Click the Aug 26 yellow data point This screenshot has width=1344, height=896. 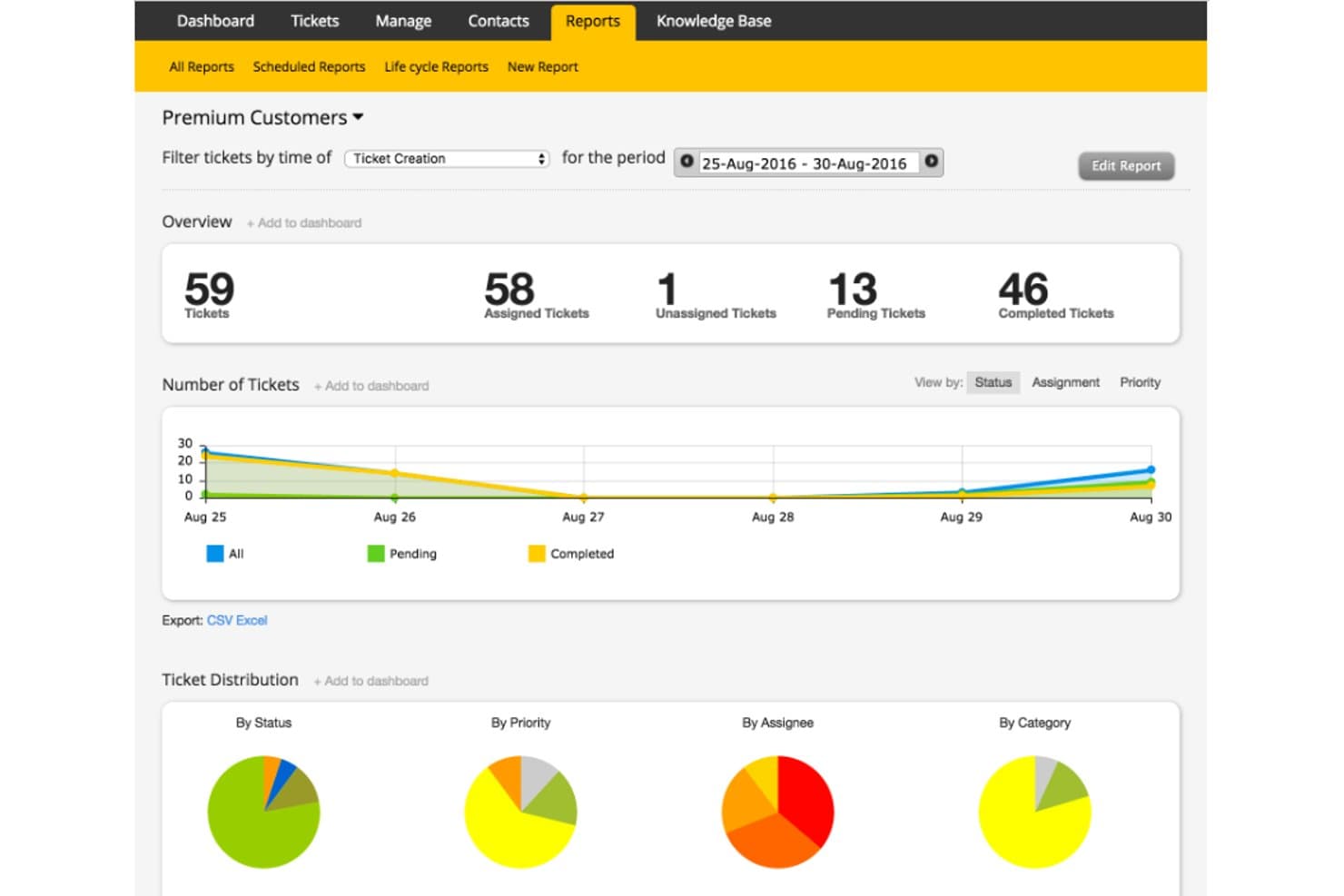394,473
